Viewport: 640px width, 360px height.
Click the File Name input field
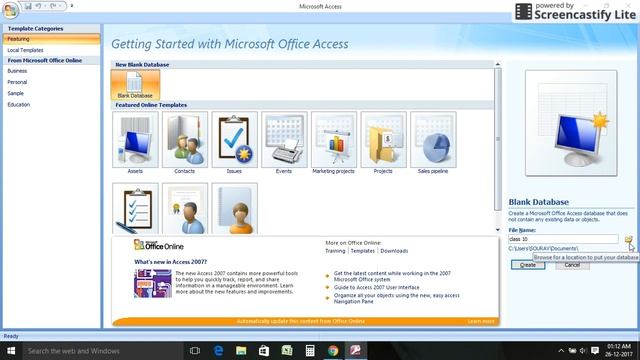click(x=563, y=239)
